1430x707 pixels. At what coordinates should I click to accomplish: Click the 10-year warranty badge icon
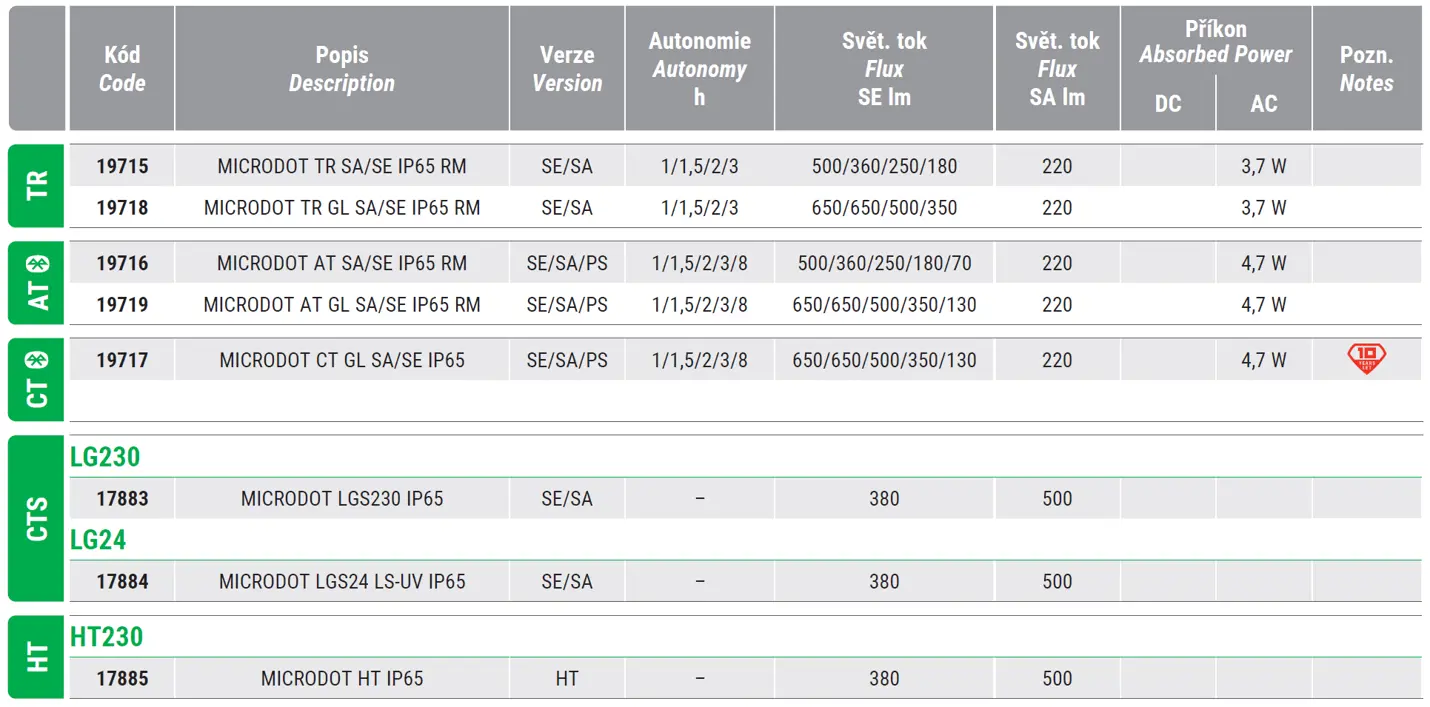click(x=1367, y=358)
